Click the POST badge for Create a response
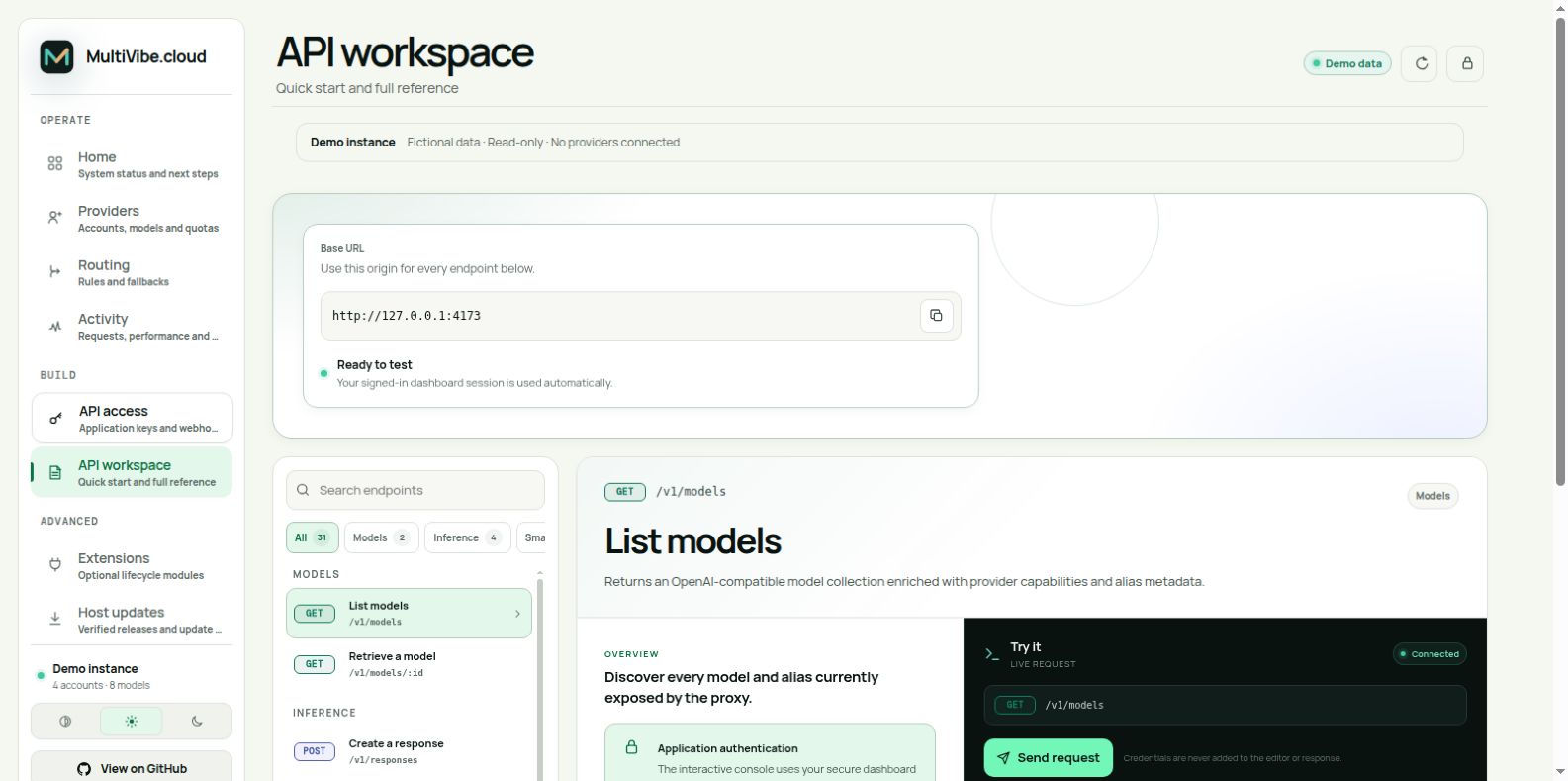The width and height of the screenshot is (1568, 781). [315, 751]
